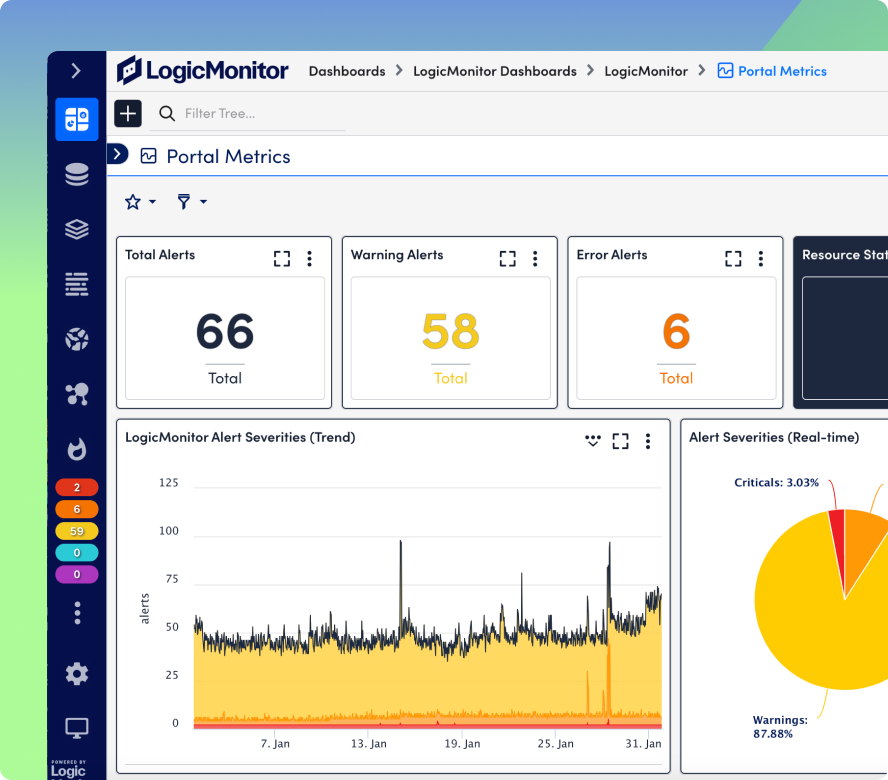Click the yellow warning alerts badge showing 59
The width and height of the screenshot is (888, 780).
click(x=77, y=531)
